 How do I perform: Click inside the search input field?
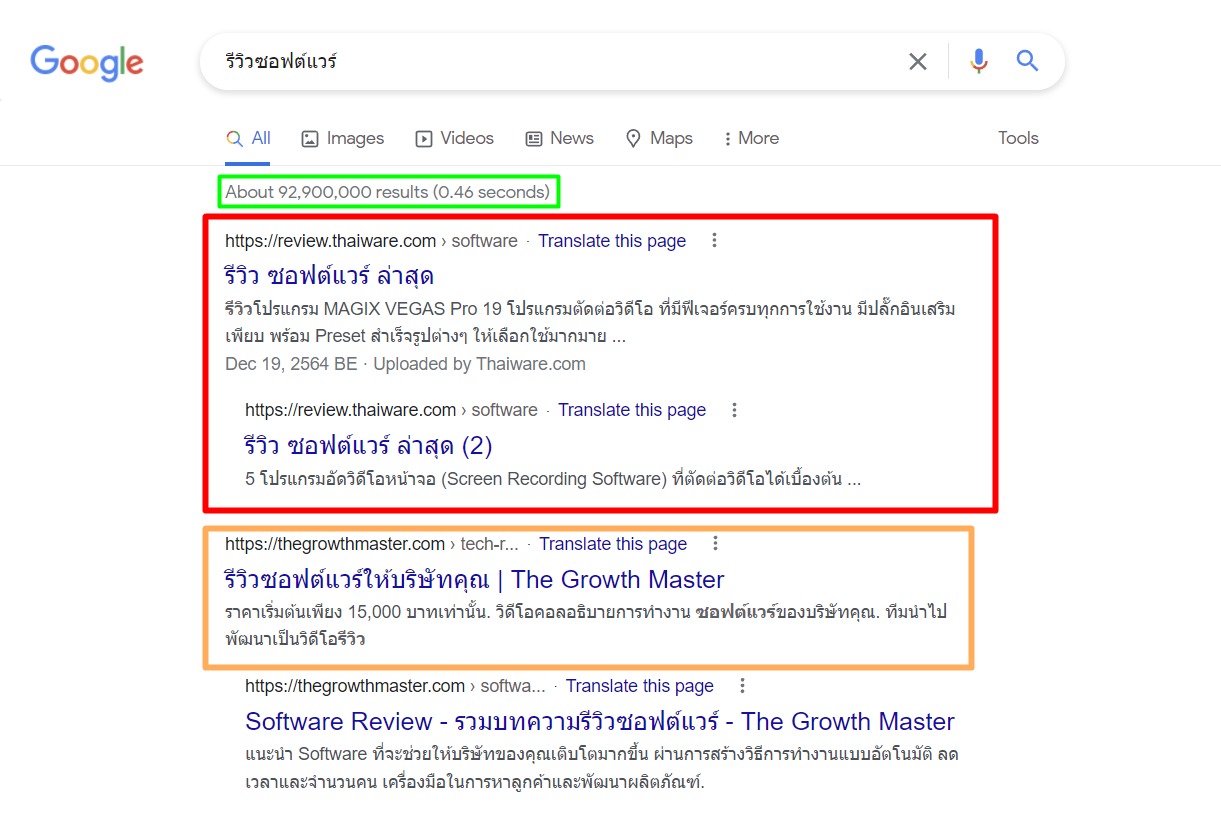(x=550, y=62)
